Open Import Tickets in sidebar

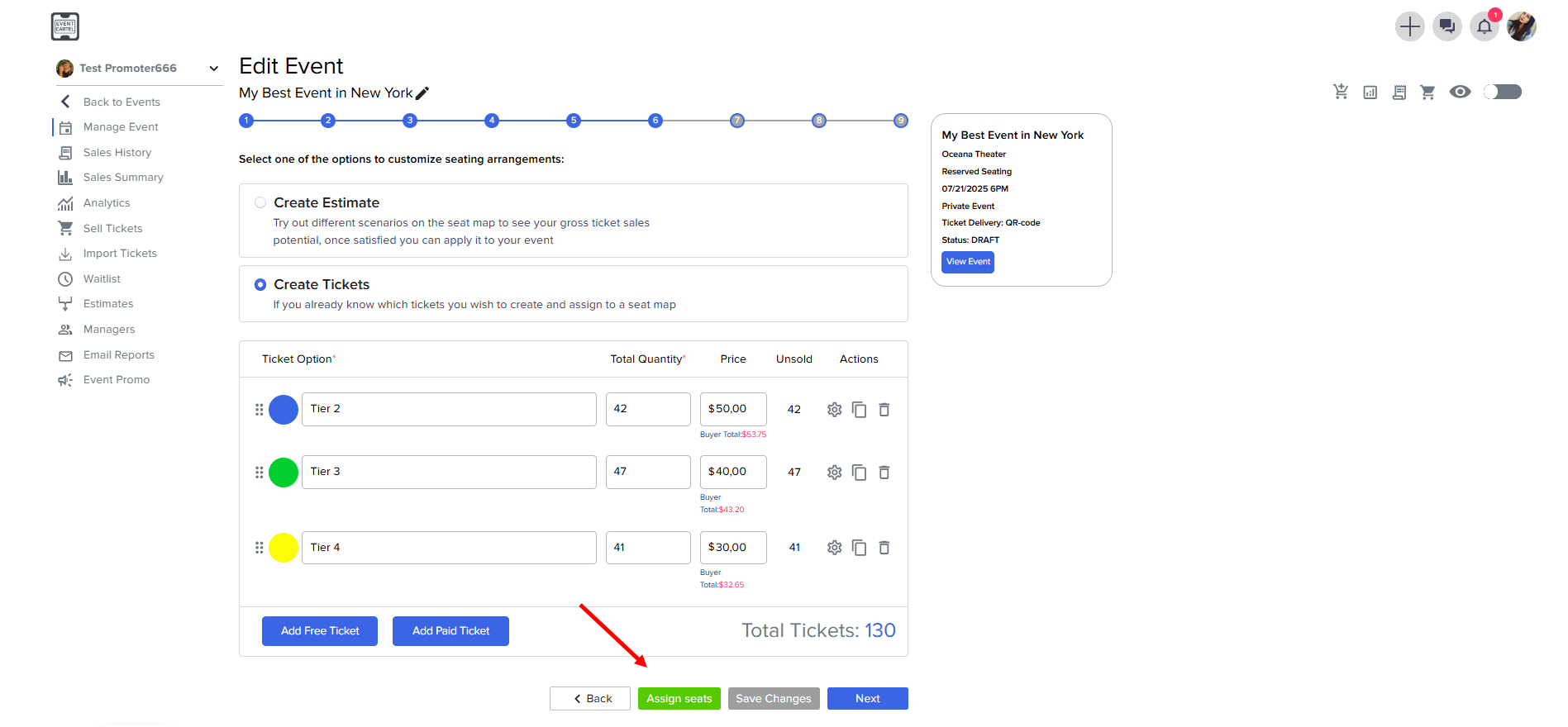120,254
